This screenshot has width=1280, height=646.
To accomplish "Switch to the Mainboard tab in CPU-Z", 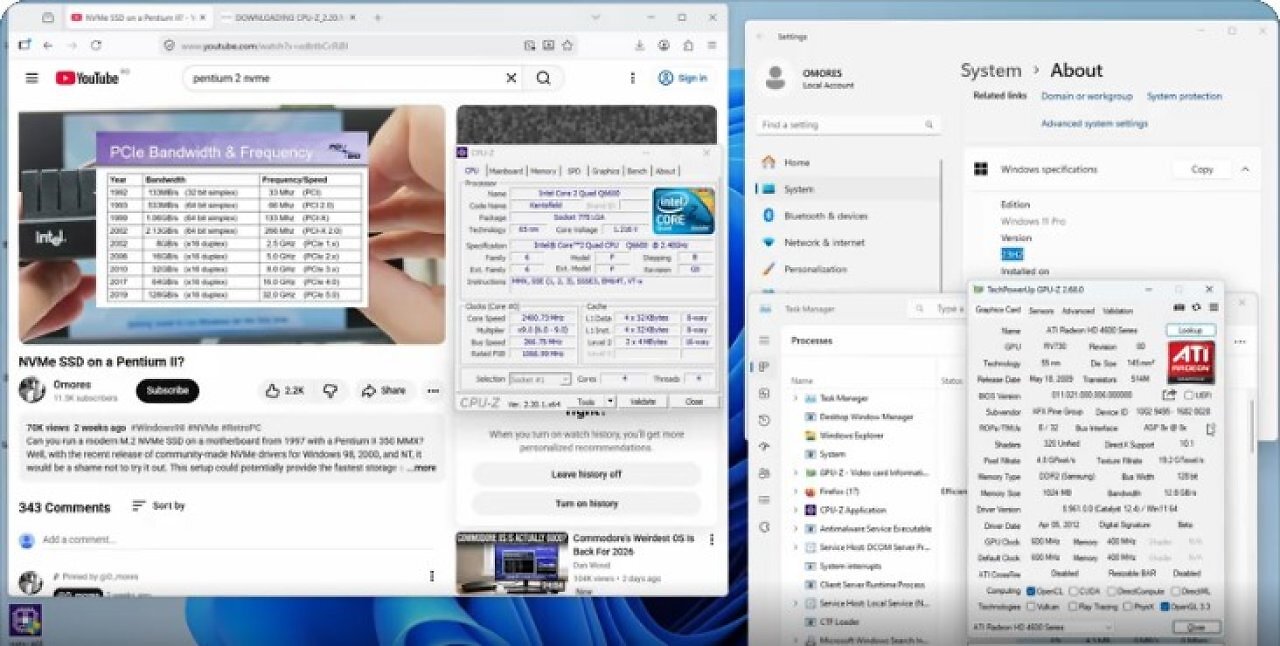I will pos(506,171).
